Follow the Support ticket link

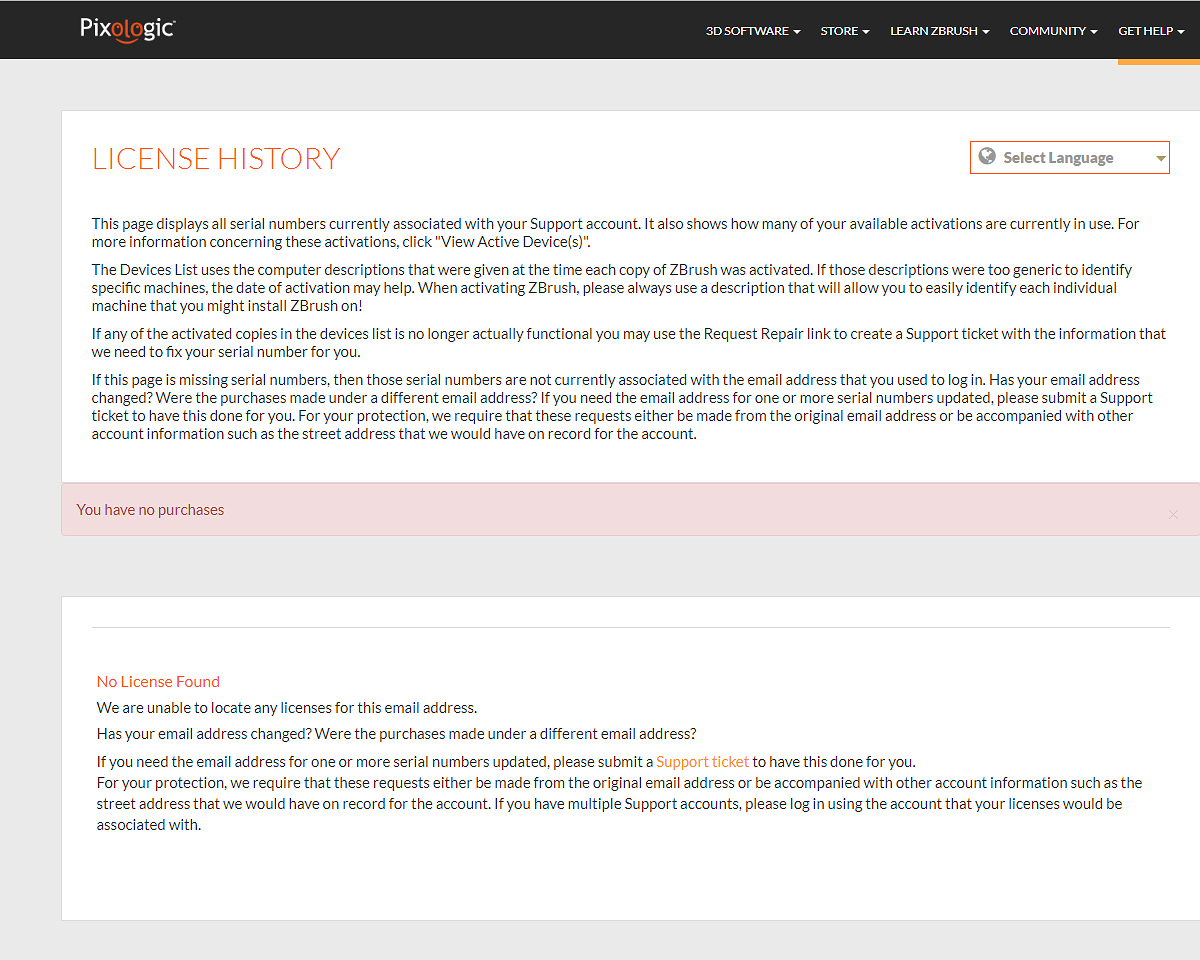[x=702, y=762]
